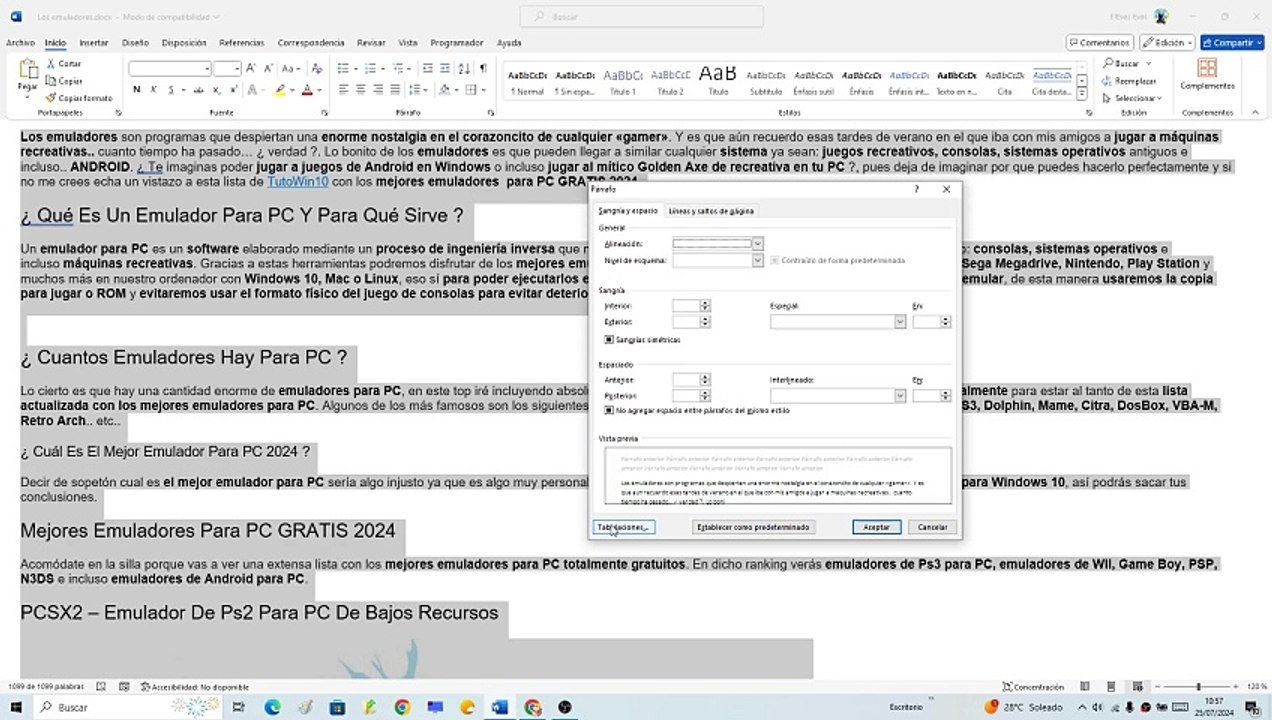Apply underline (S) formatting
The image size is (1272, 720).
click(171, 89)
